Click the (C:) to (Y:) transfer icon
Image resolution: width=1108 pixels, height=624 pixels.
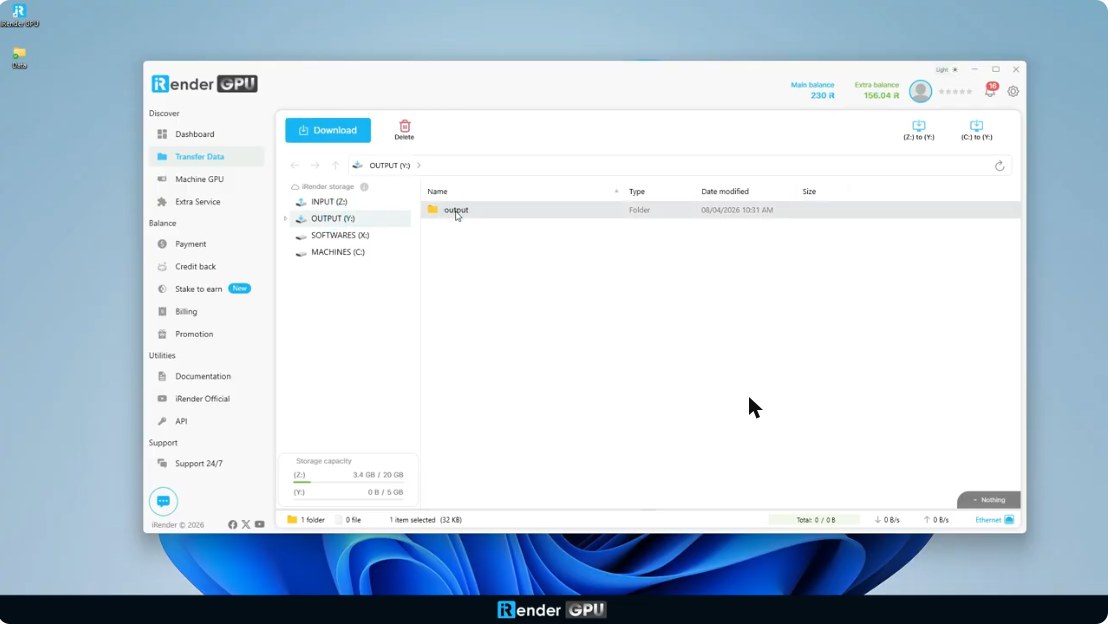click(977, 126)
